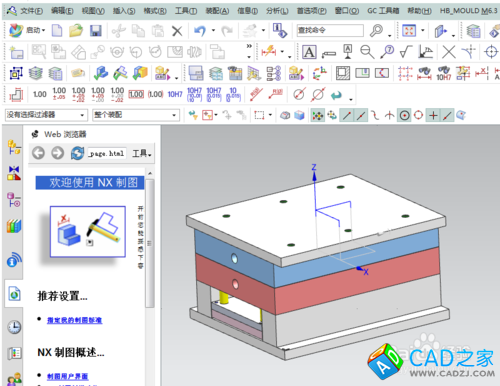Toggle the snap intersection plus option
The height and width of the screenshot is (386, 500).
(433, 116)
